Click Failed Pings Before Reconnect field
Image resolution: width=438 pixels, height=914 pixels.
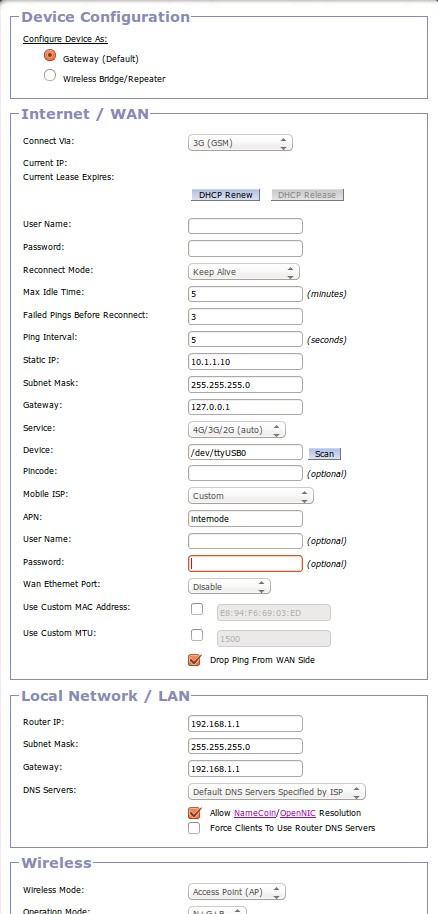[x=245, y=317]
